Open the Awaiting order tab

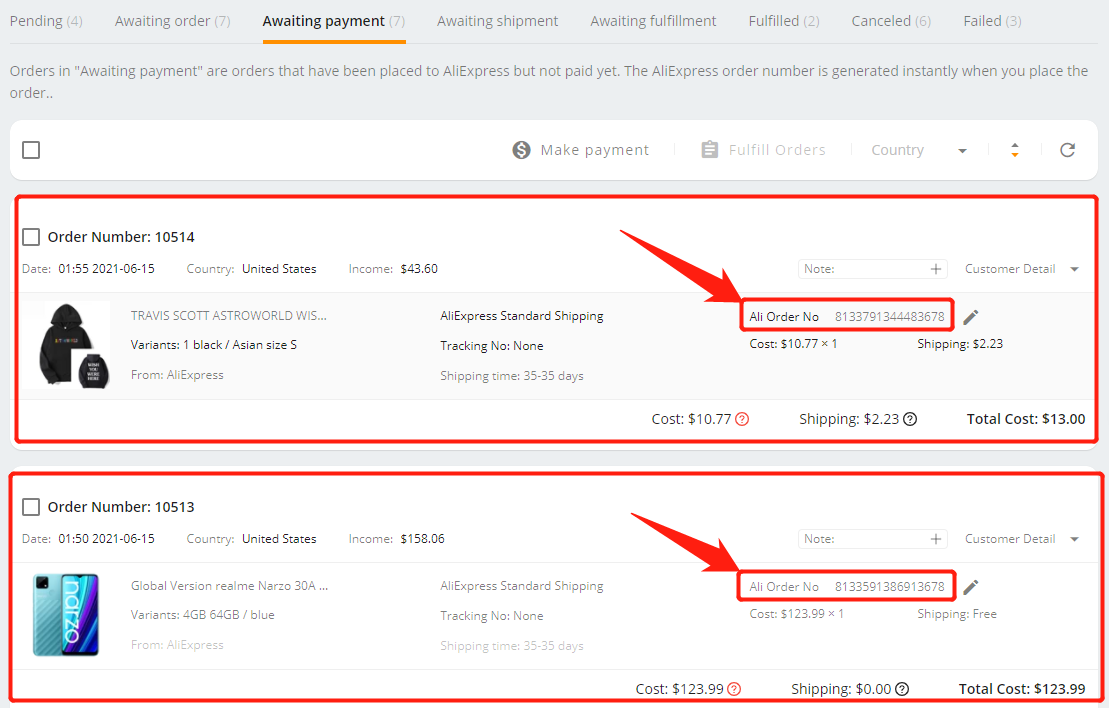coord(173,21)
